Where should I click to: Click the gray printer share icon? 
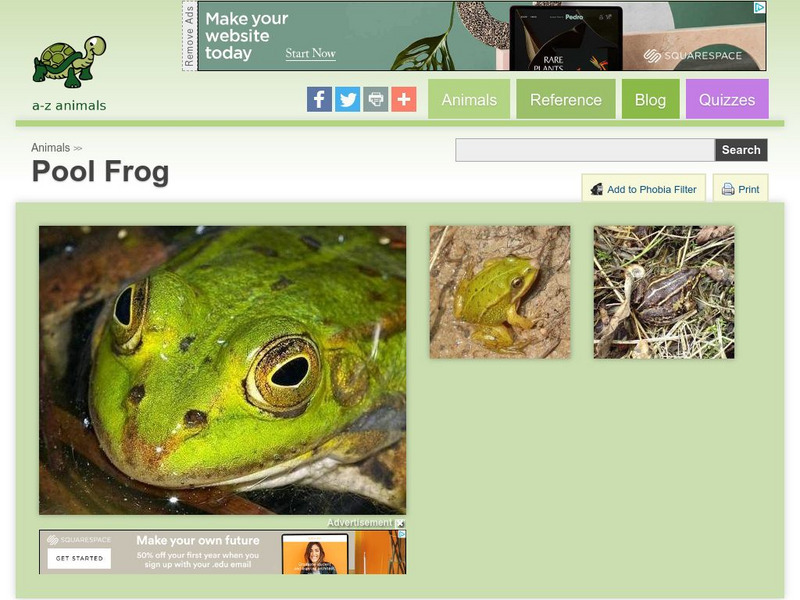pos(376,99)
